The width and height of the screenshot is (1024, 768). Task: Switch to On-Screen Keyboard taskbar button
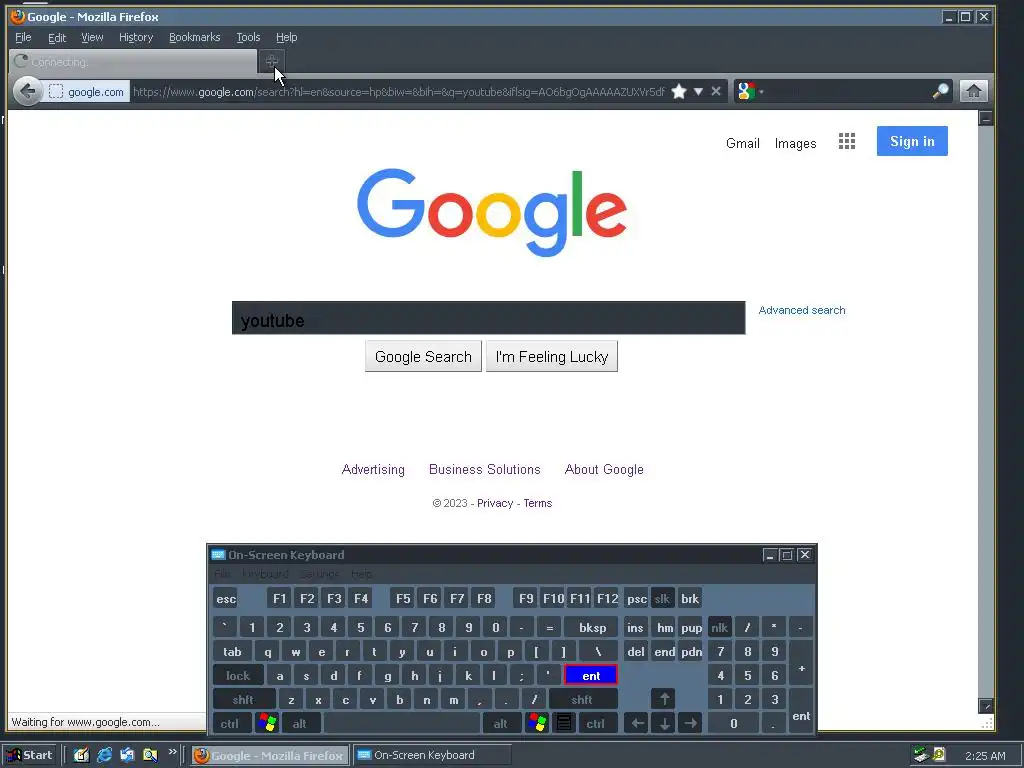(432, 755)
